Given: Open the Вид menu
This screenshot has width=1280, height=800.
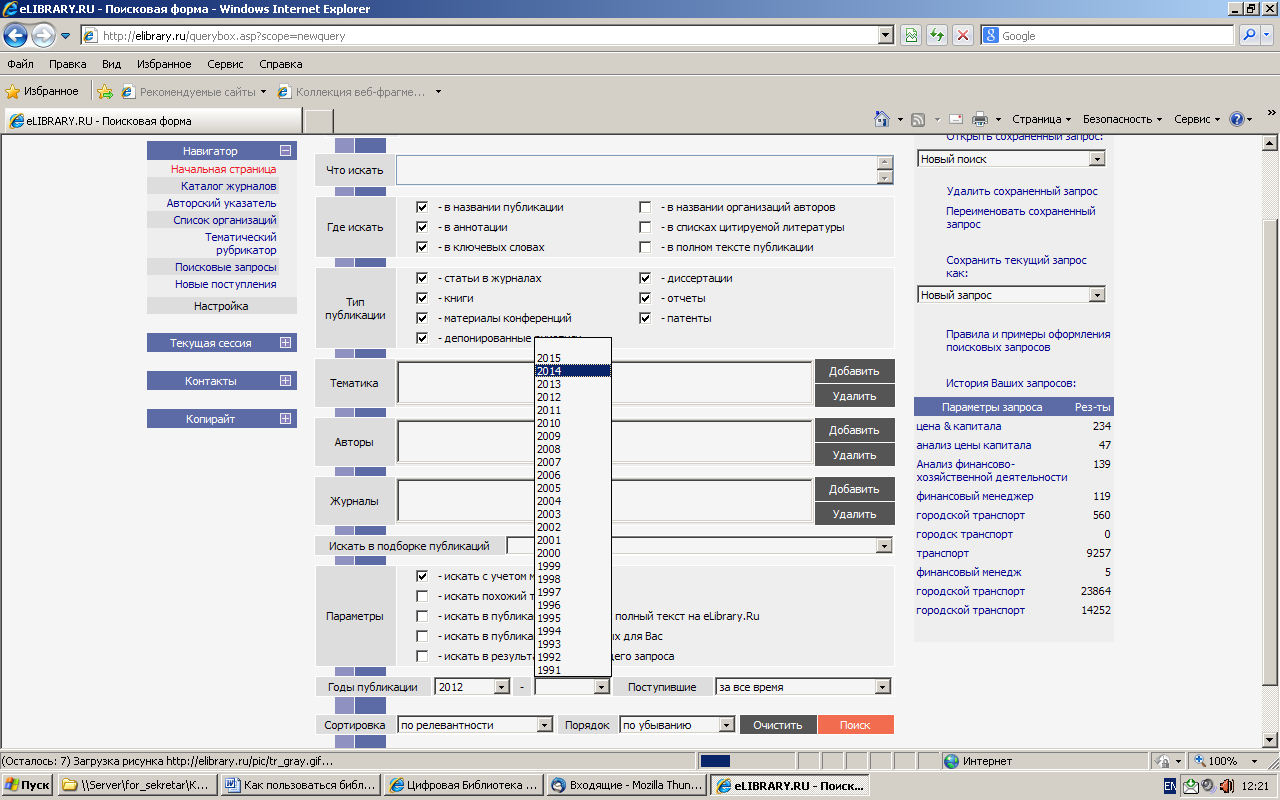Looking at the screenshot, I should pyautogui.click(x=111, y=64).
